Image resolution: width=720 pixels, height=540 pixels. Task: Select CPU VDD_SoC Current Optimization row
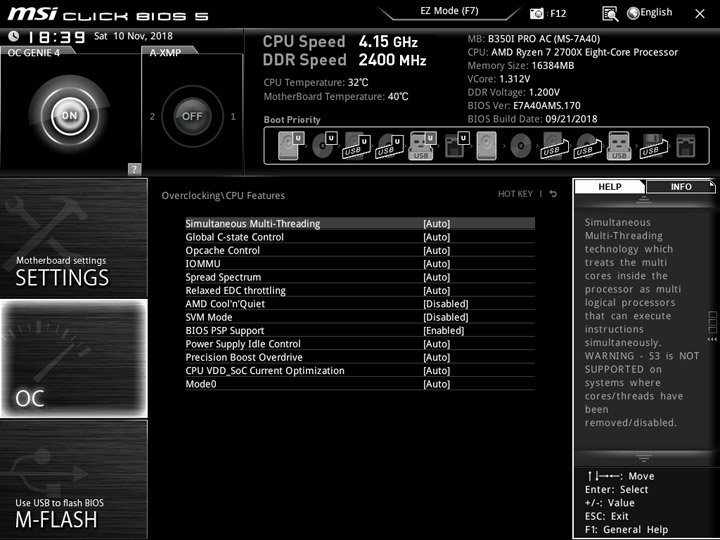click(x=360, y=370)
